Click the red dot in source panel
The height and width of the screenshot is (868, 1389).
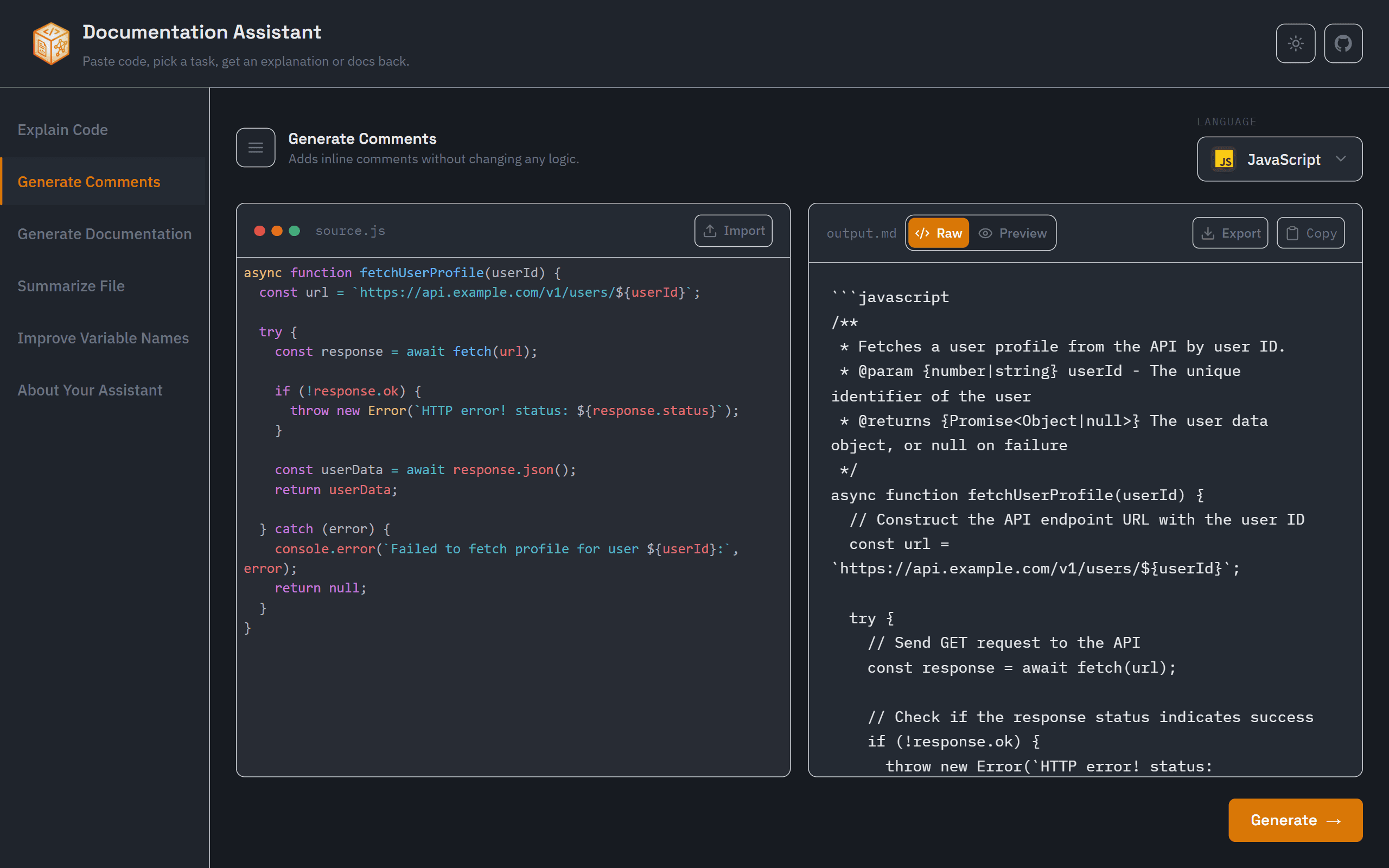click(x=259, y=231)
